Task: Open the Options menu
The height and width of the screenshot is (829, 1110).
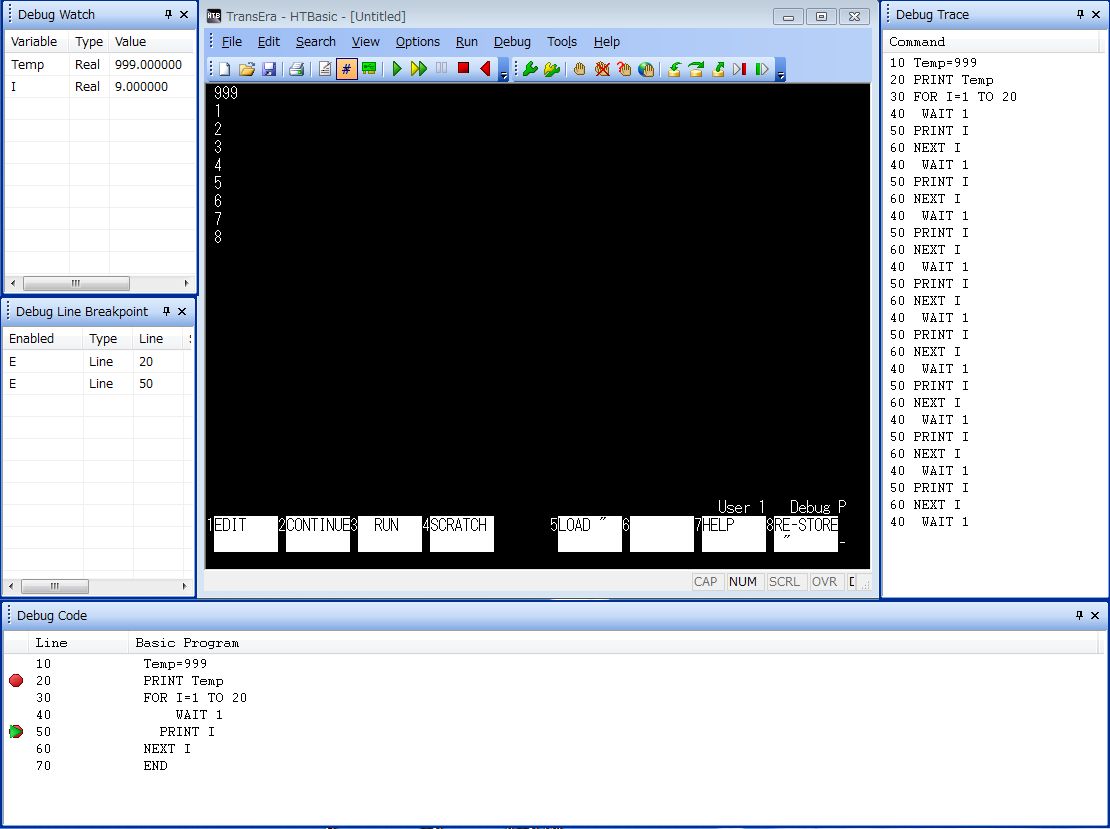Action: 418,42
